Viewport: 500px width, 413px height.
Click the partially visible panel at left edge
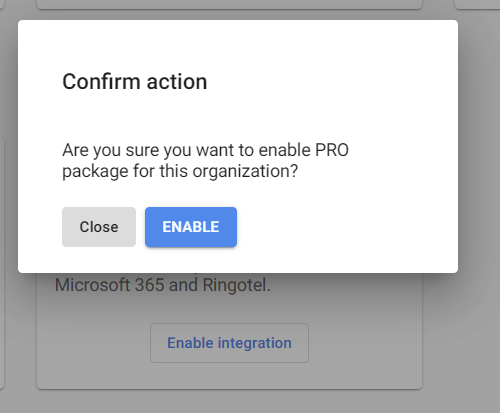point(2,263)
